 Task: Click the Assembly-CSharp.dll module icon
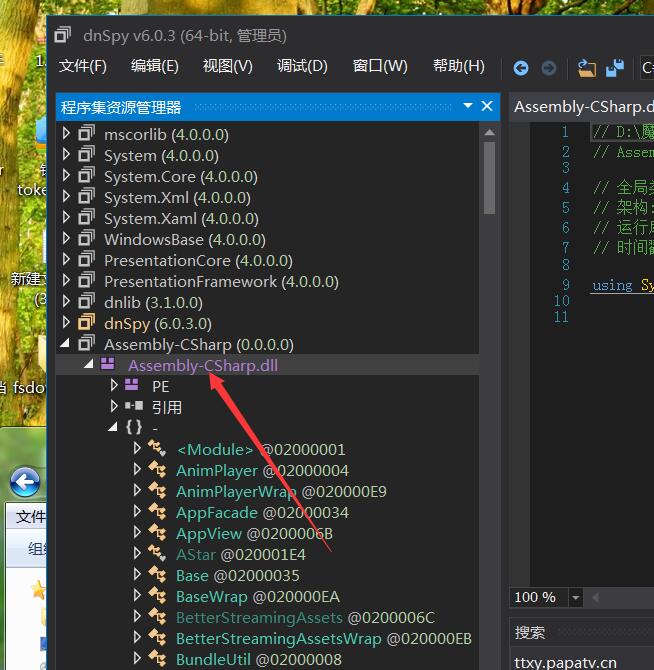coord(108,365)
